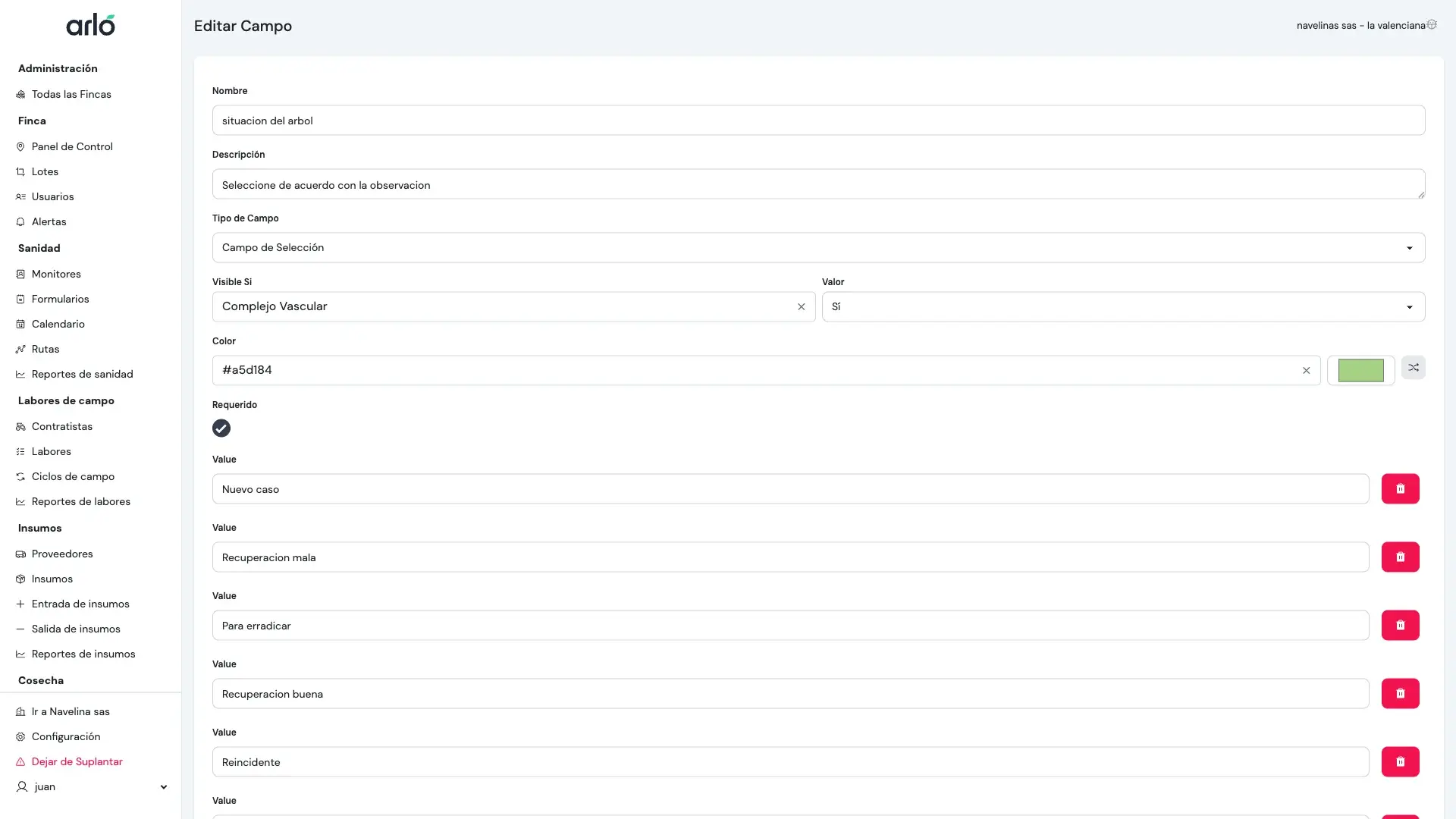The height and width of the screenshot is (819, 1456).
Task: Delete the 'Reincidente' value with trash icon
Action: [1400, 762]
